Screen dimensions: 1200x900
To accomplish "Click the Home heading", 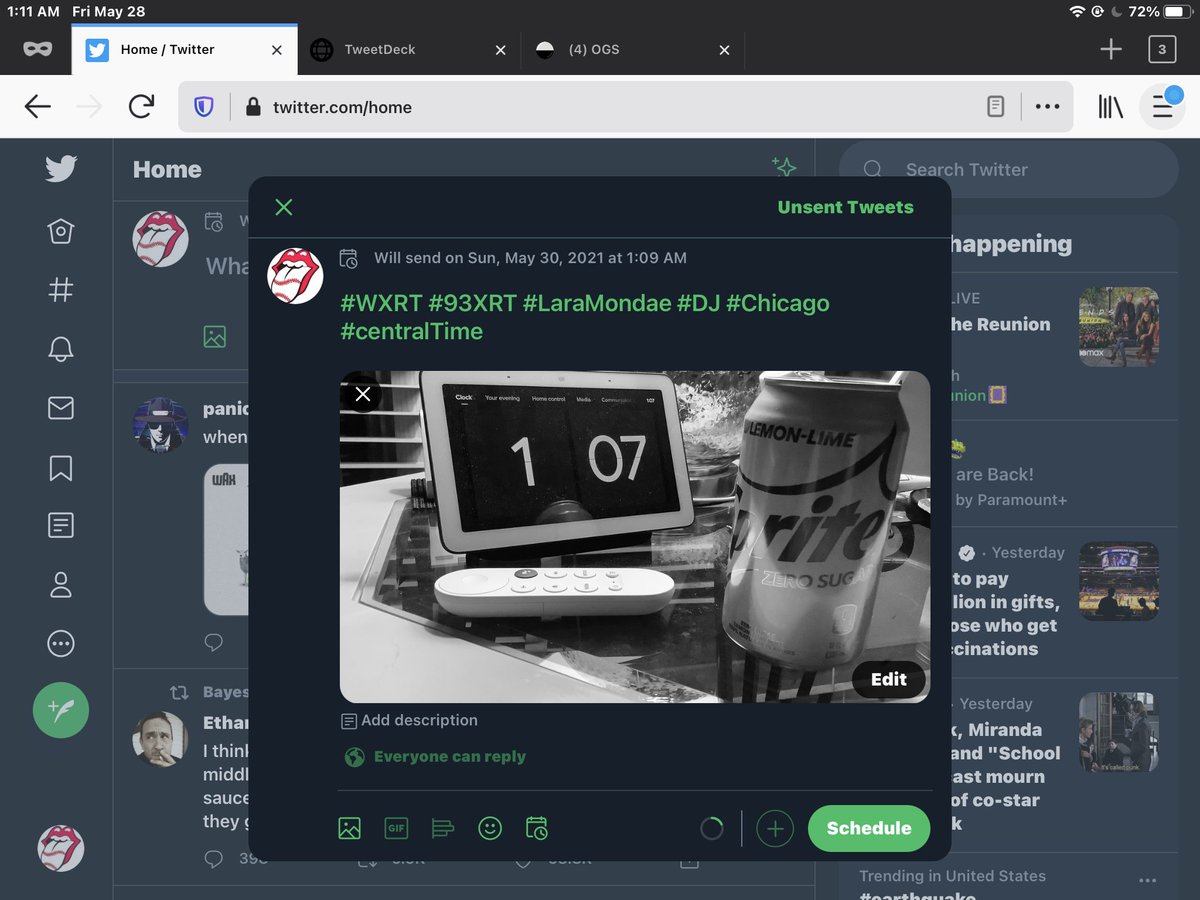I will pyautogui.click(x=167, y=170).
